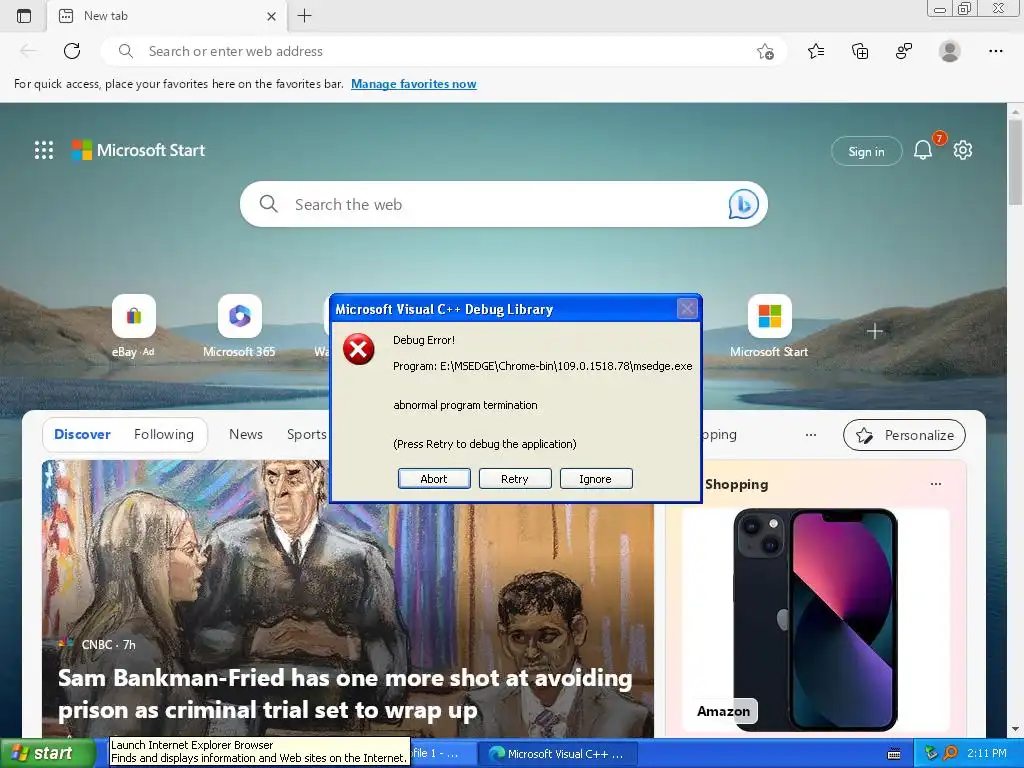This screenshot has height=768, width=1024.
Task: Open the Edge tab actions menu icon
Action: [24, 16]
